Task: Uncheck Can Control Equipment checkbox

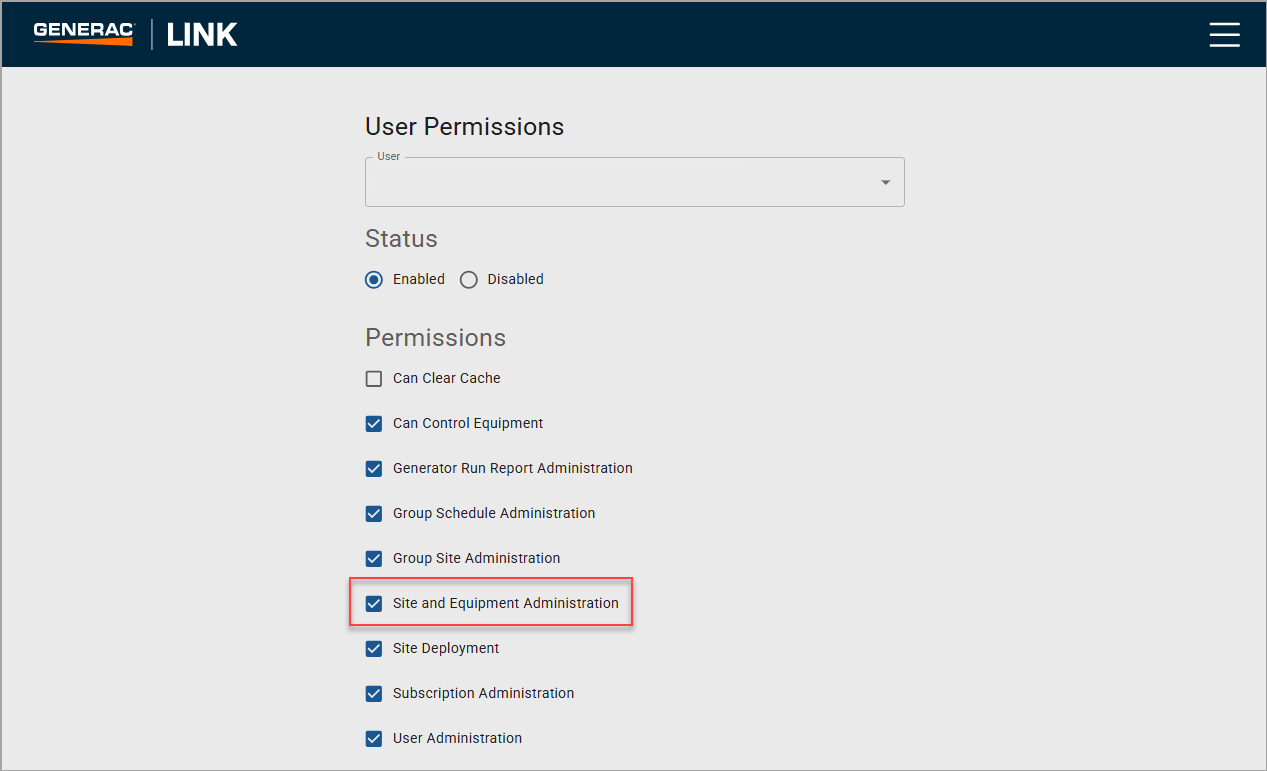Action: tap(374, 424)
